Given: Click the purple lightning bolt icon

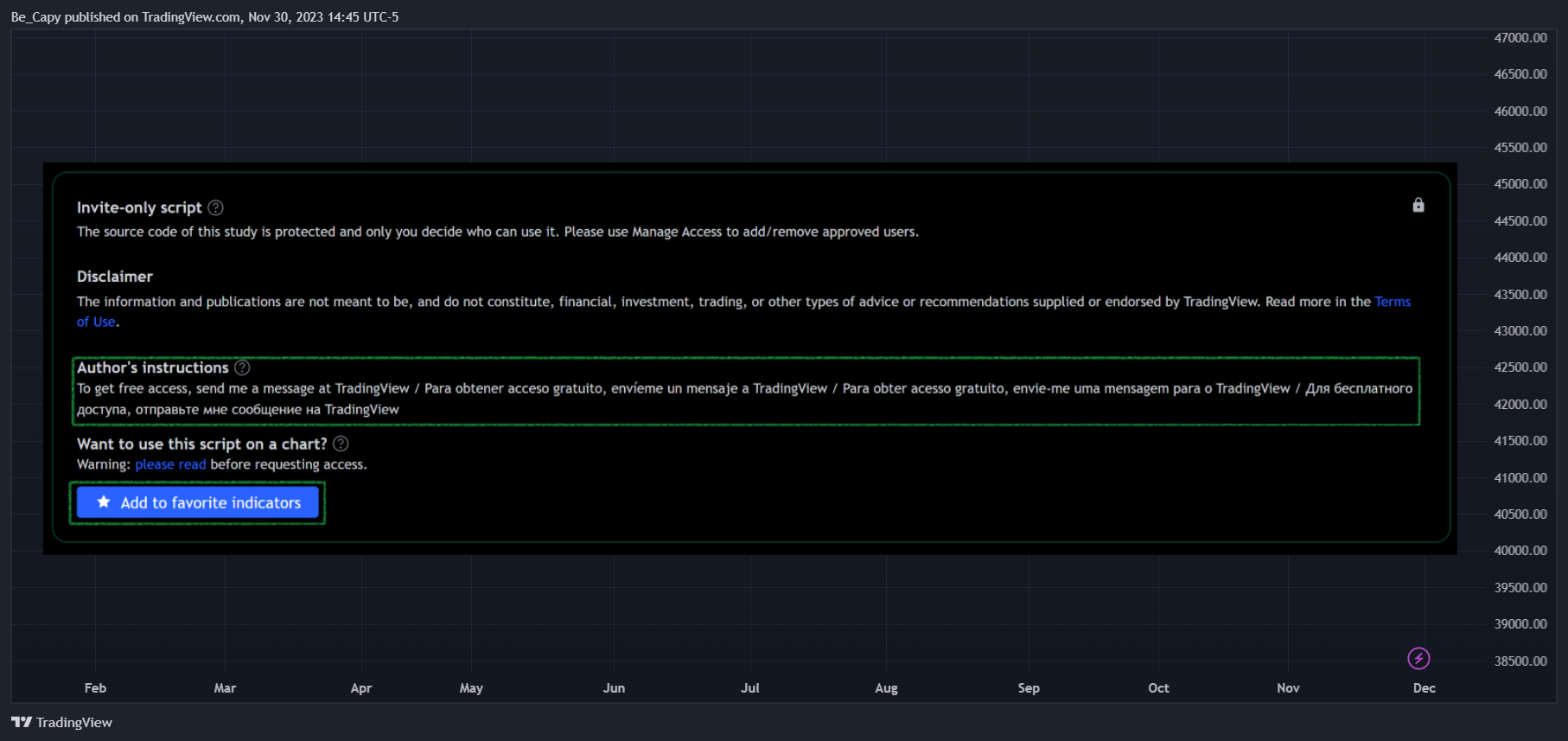Looking at the screenshot, I should click(1418, 658).
